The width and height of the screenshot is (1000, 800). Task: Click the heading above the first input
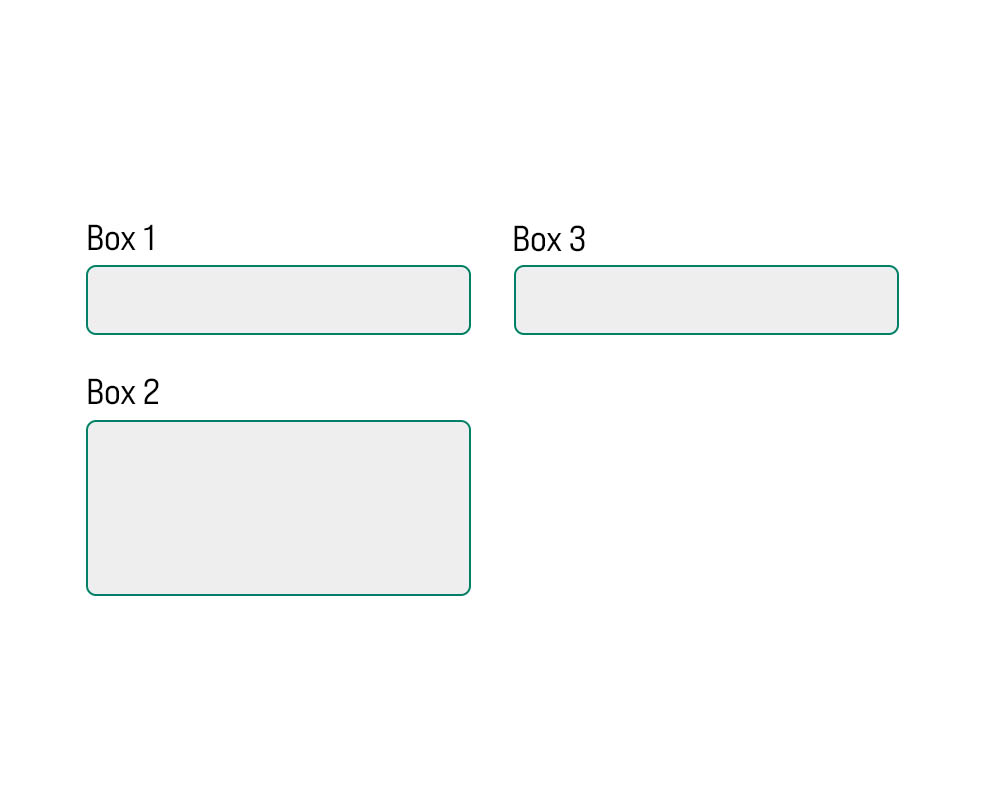click(121, 239)
